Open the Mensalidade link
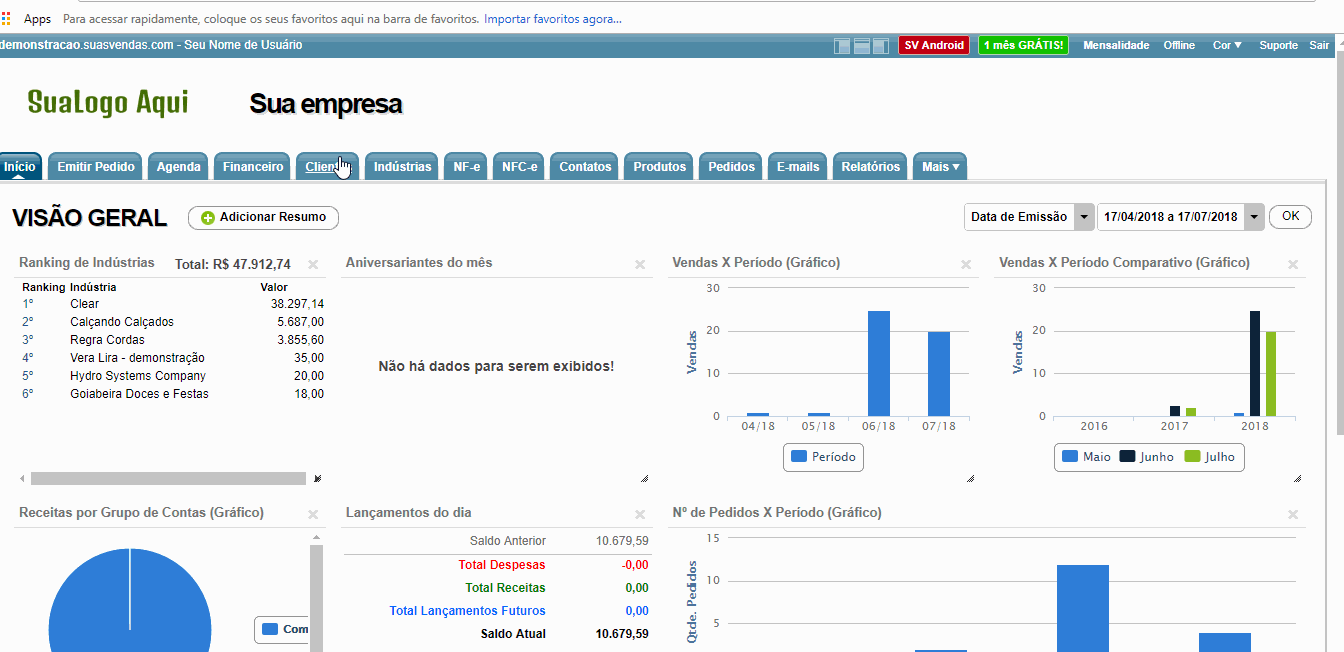 pos(1116,45)
